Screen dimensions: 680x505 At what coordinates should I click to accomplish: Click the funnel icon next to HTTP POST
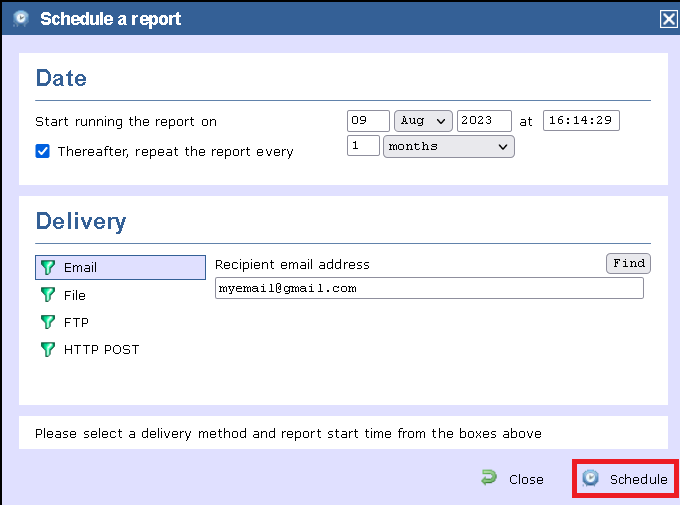point(48,349)
